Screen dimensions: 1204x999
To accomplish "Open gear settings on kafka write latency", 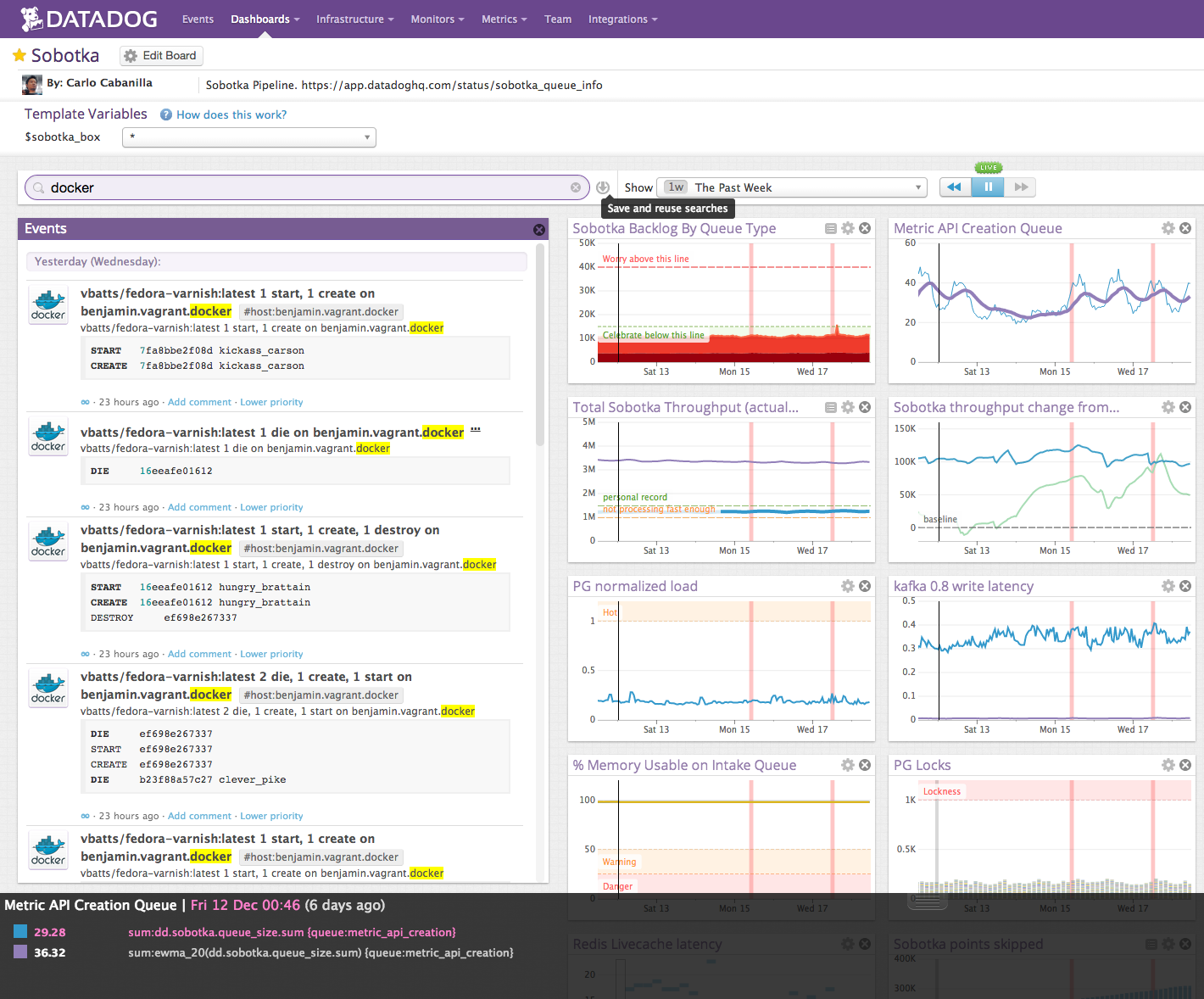I will [1168, 586].
